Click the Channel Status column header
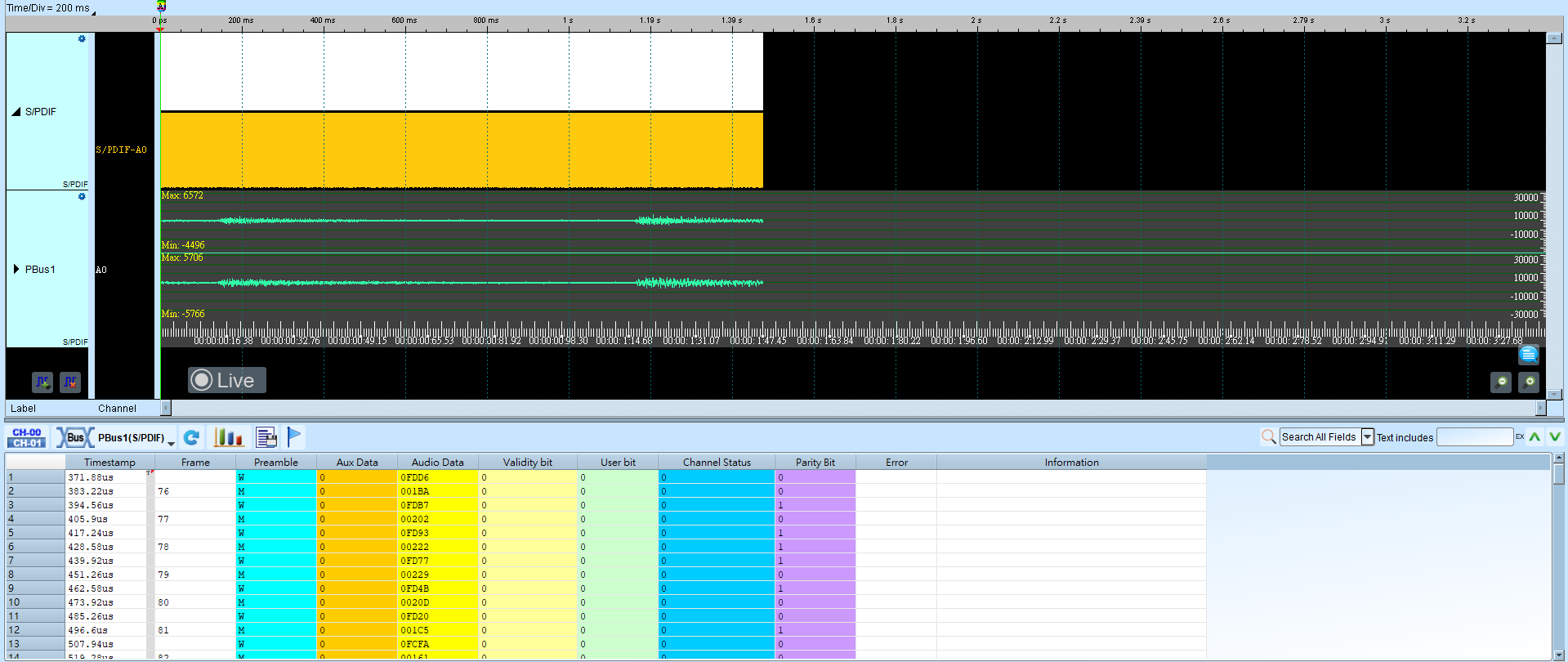The image size is (1568, 662). tap(717, 463)
